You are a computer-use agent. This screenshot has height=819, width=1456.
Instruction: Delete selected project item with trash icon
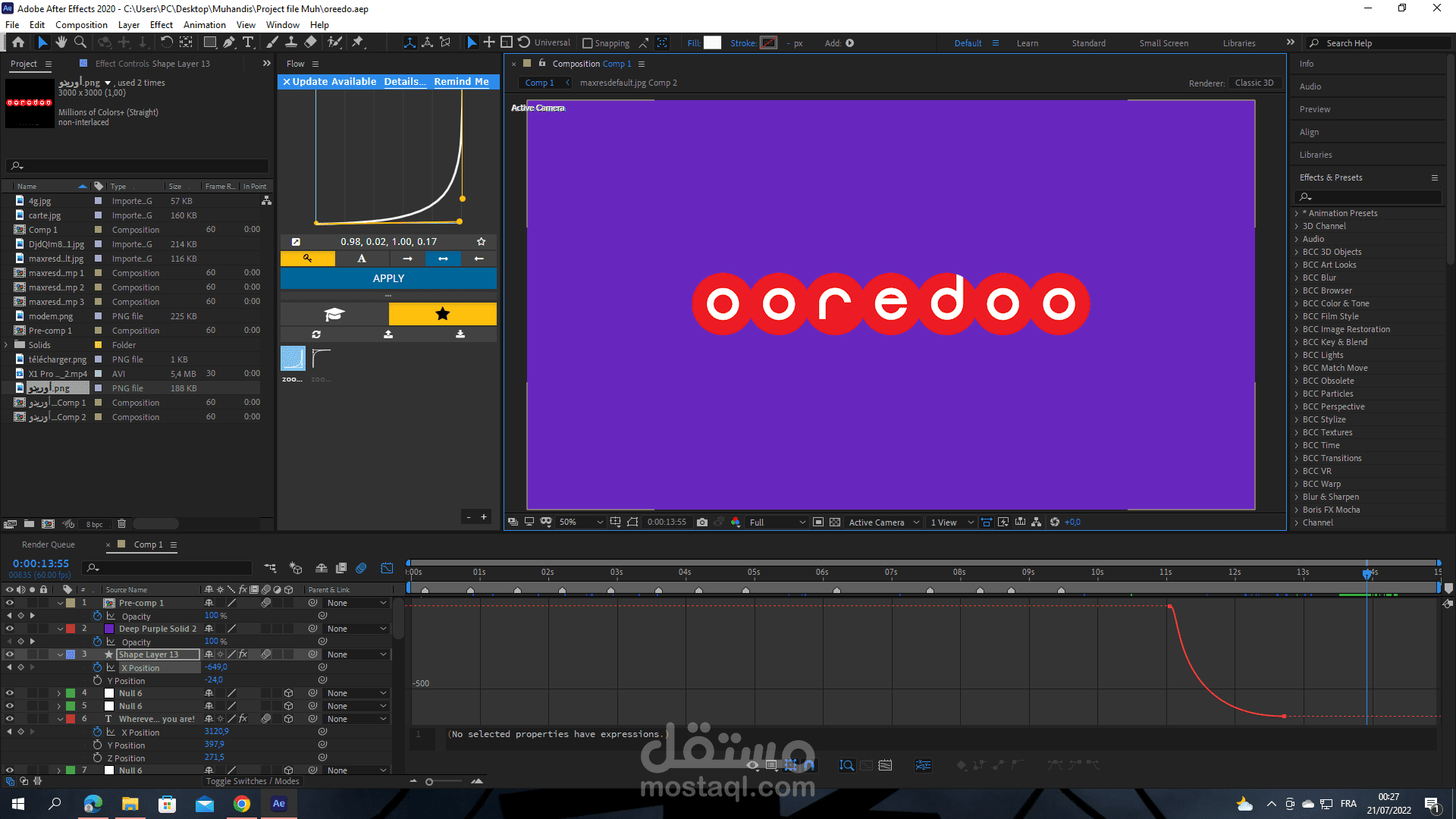(121, 524)
